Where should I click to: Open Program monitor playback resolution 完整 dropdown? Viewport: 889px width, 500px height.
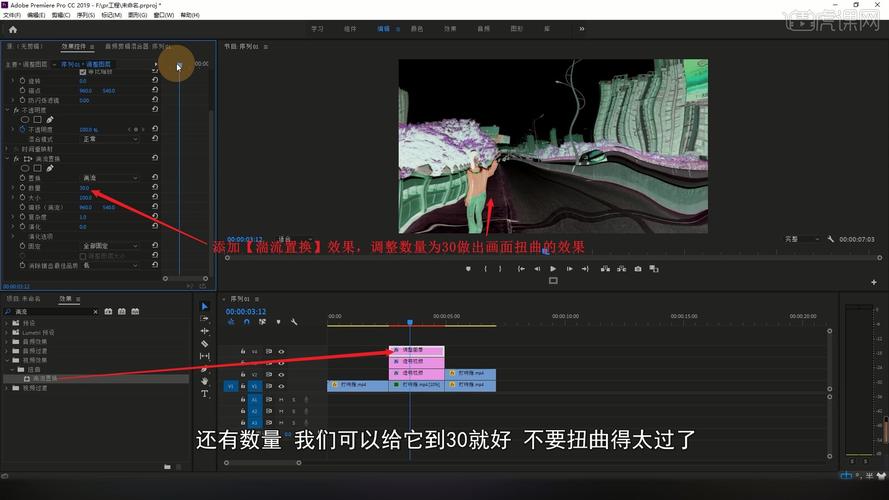(801, 239)
